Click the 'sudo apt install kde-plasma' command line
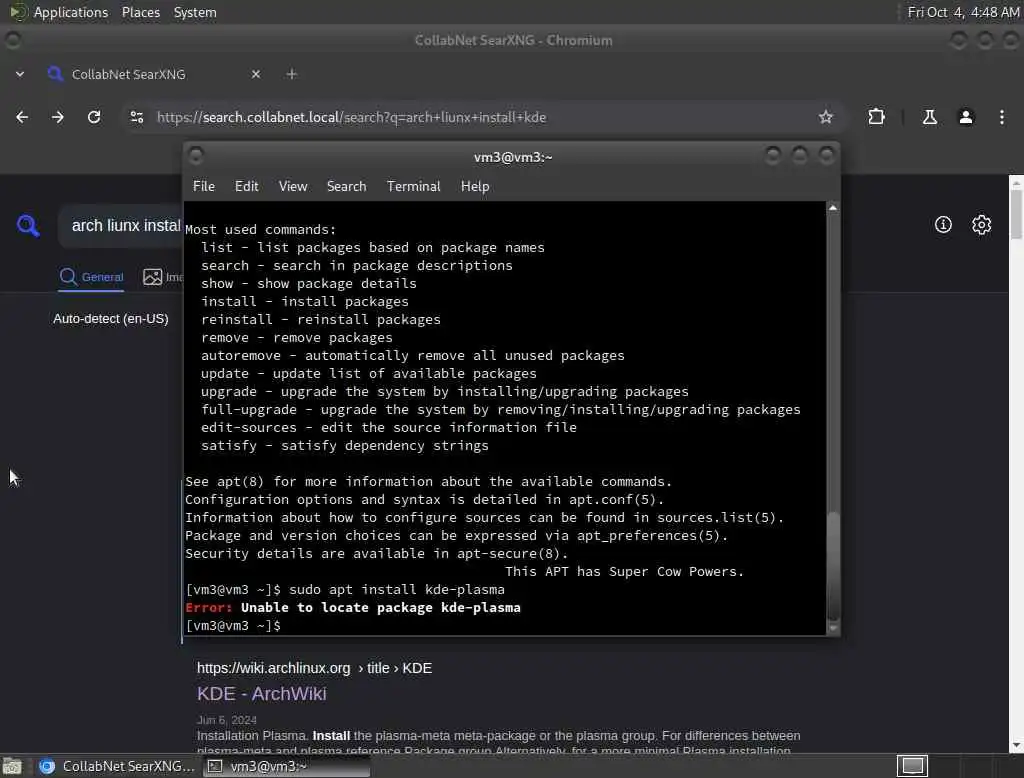1024x778 pixels. (345, 589)
